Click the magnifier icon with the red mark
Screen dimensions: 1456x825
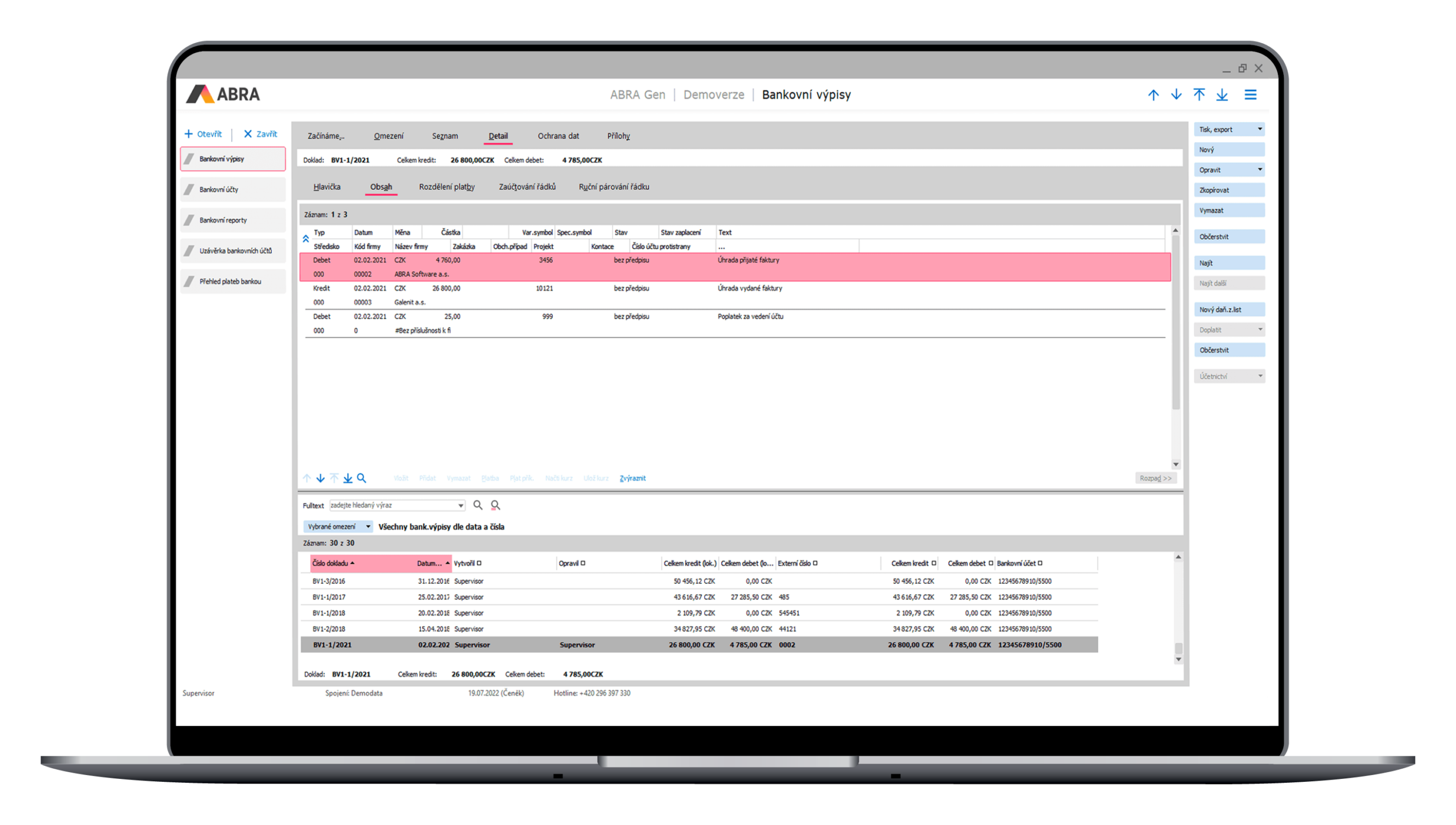coord(495,505)
